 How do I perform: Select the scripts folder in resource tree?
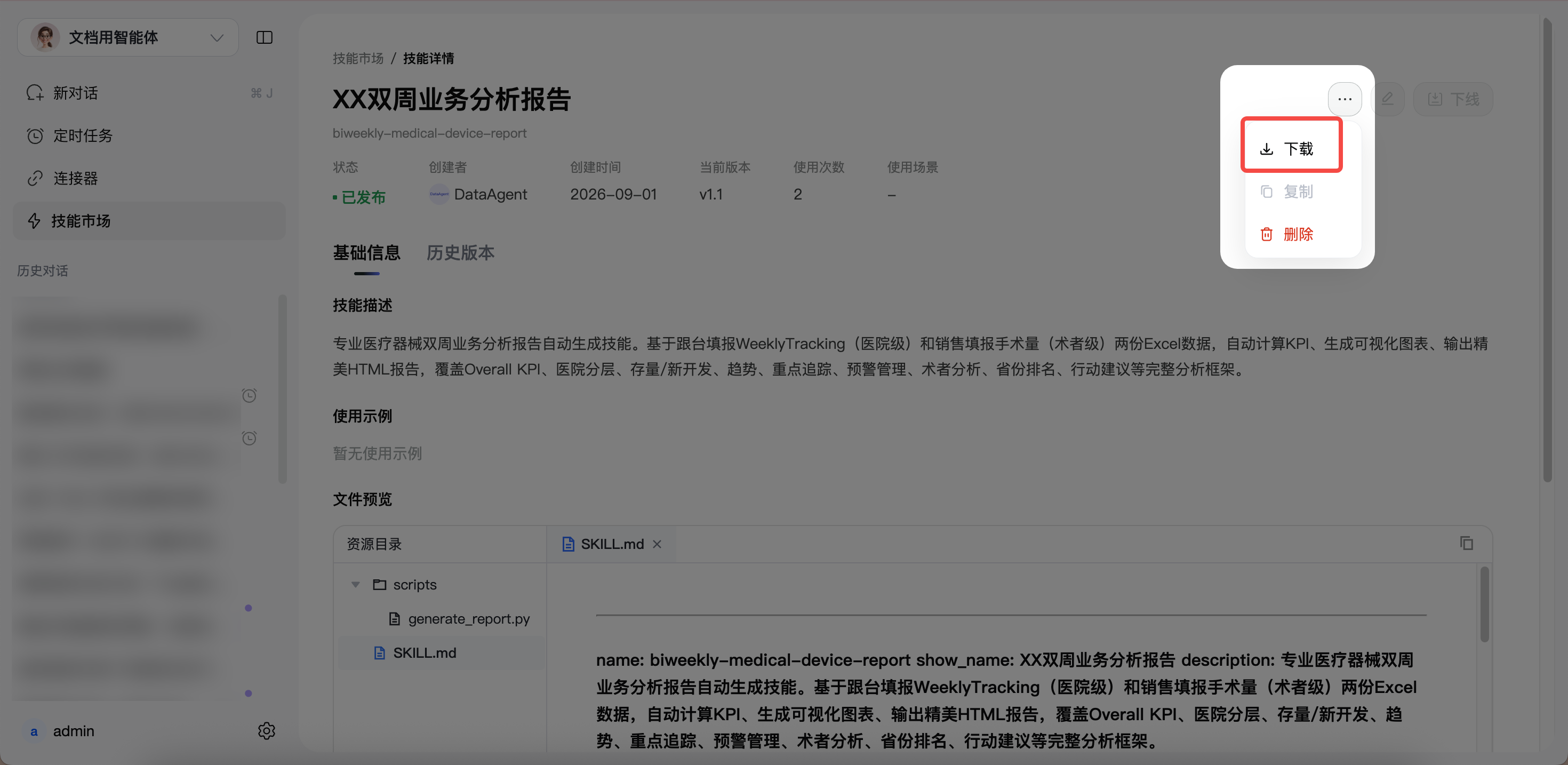[404, 585]
